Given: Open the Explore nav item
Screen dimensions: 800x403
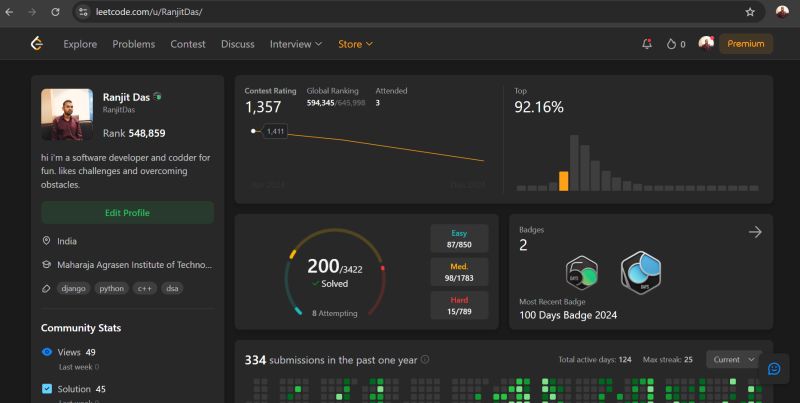Looking at the screenshot, I should point(80,44).
